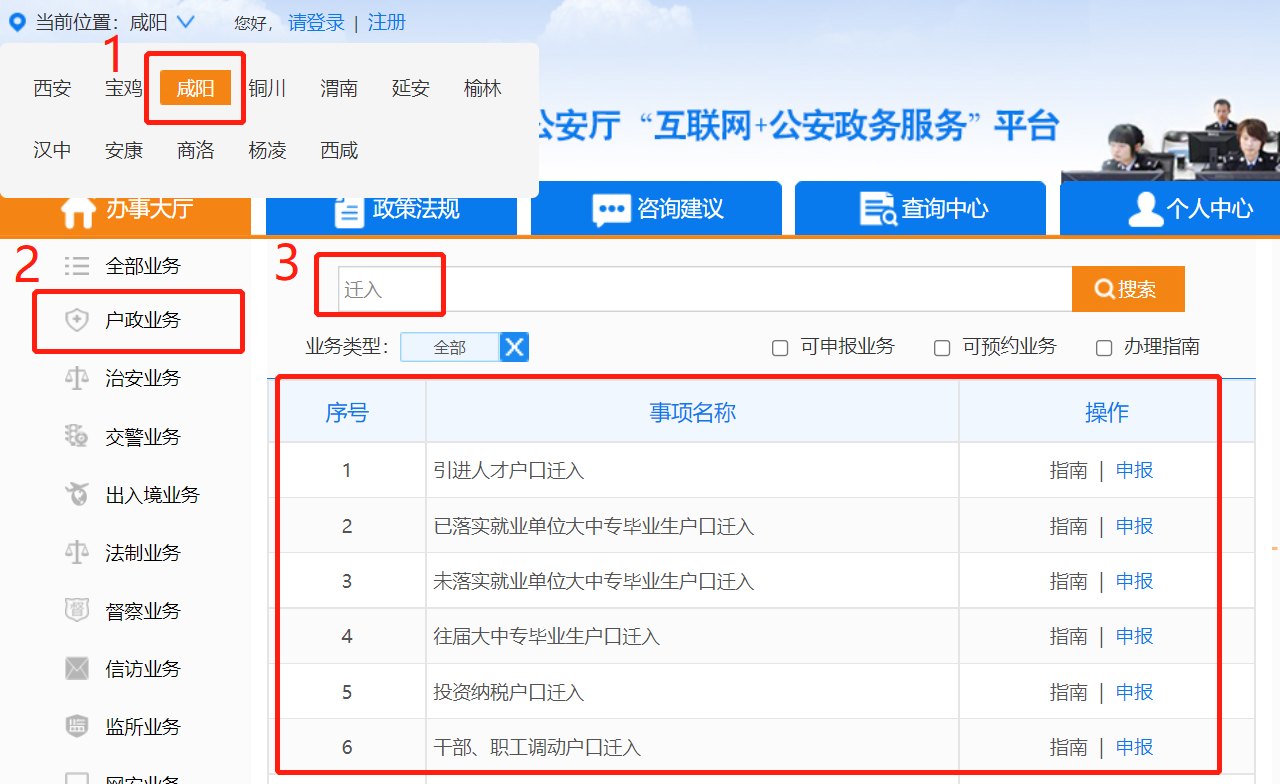Click the scales icon beside 法制业务

point(77,552)
